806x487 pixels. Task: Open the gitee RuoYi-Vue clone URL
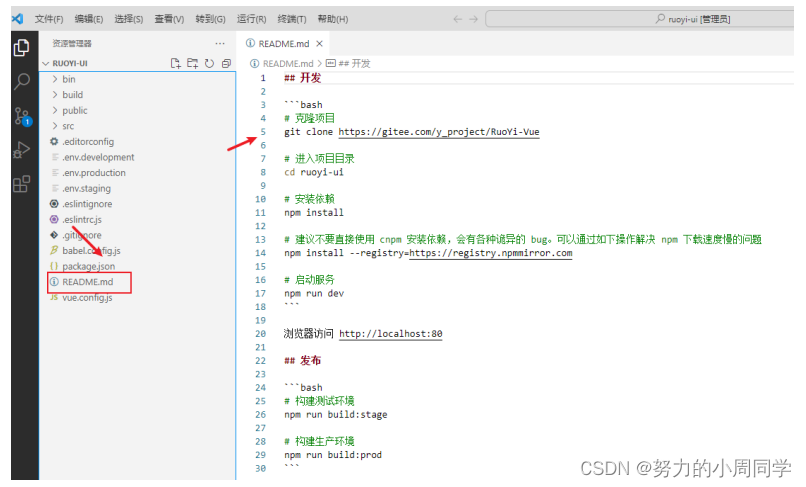(x=438, y=132)
